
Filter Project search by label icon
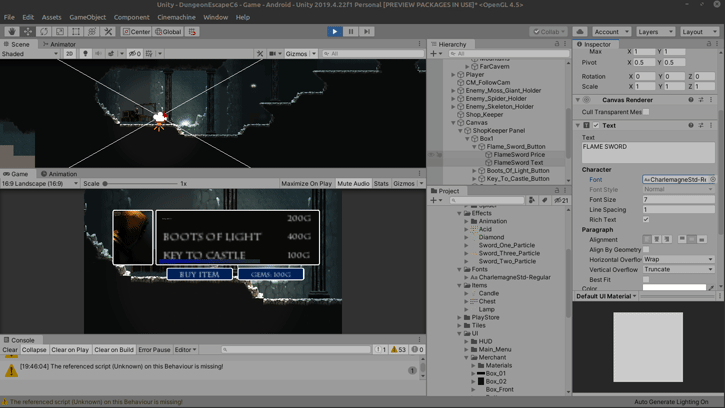545,200
